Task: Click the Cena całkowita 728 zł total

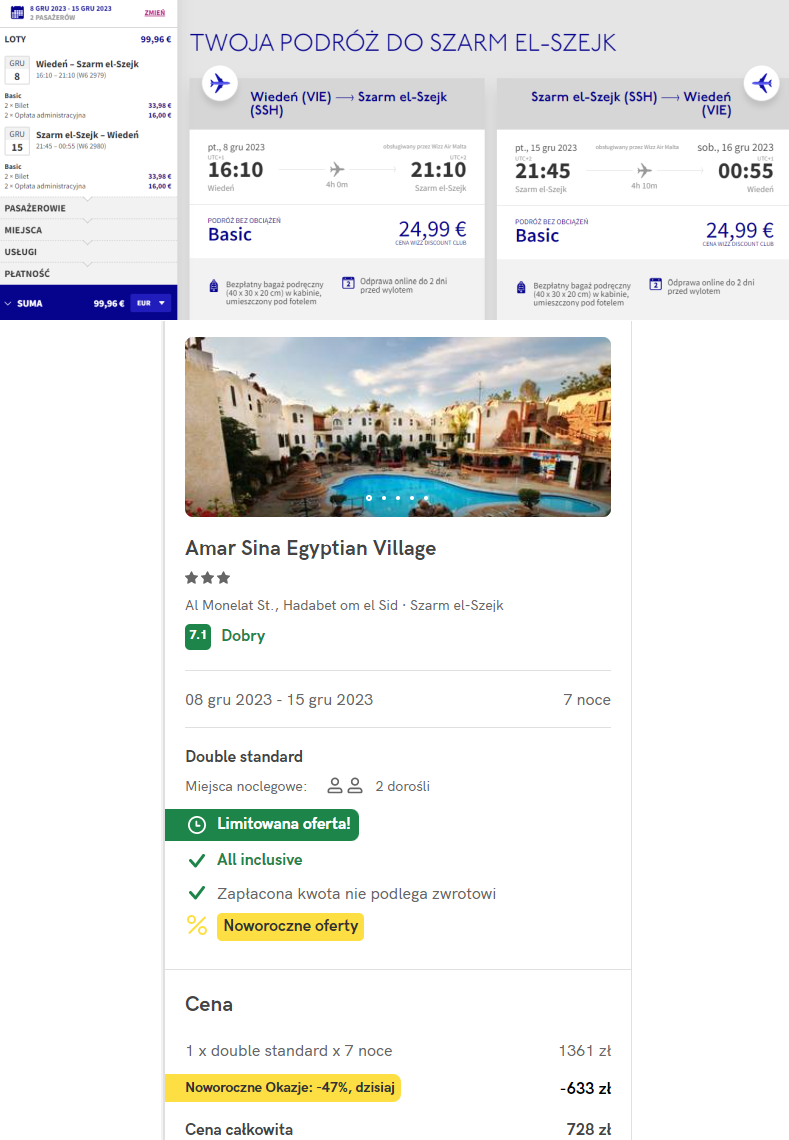Action: (398, 1129)
